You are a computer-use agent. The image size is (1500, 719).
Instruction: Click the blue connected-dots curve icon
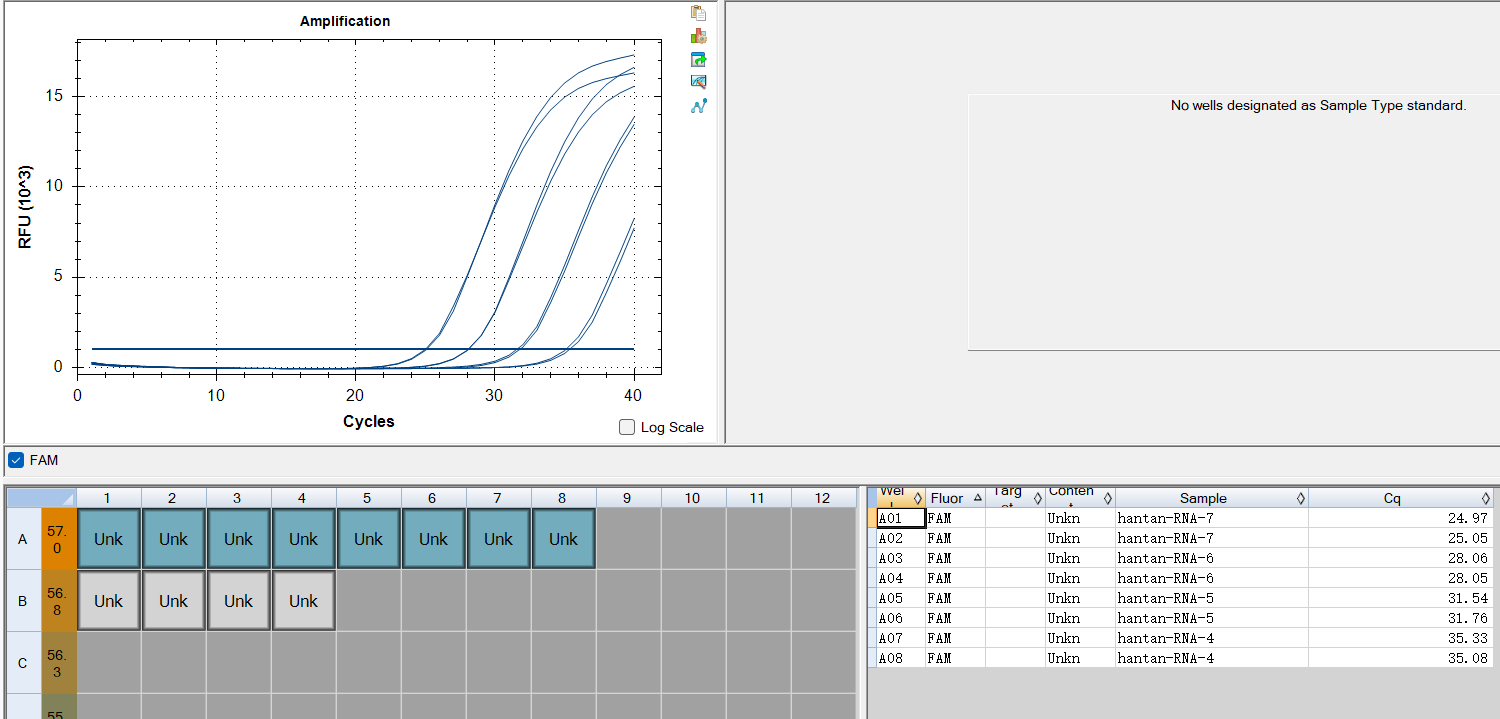pyautogui.click(x=699, y=105)
